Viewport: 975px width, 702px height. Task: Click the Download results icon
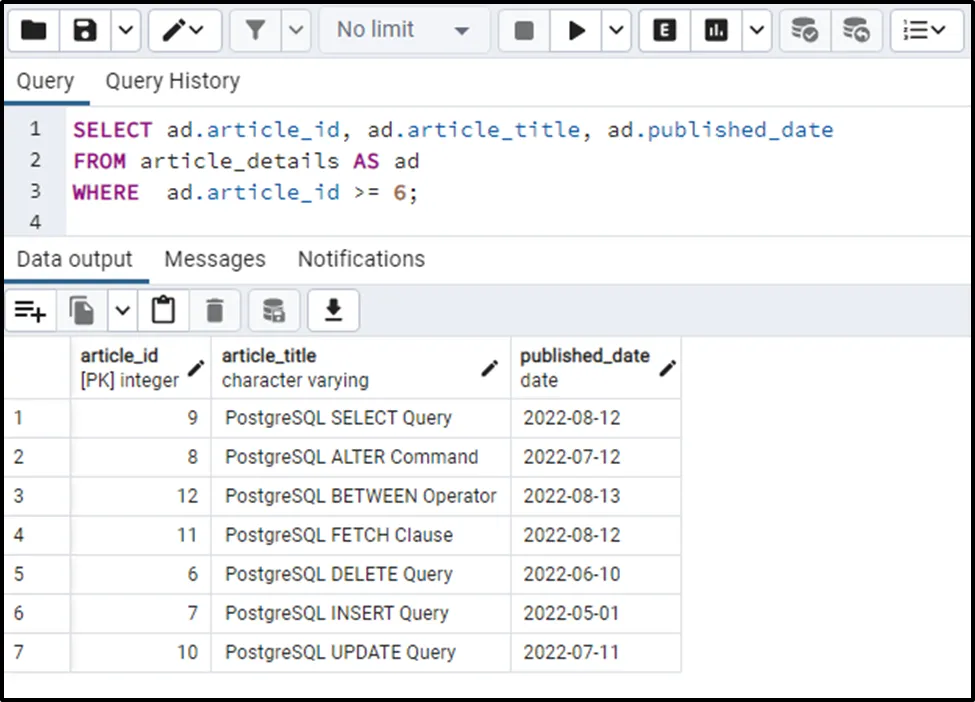pos(333,310)
